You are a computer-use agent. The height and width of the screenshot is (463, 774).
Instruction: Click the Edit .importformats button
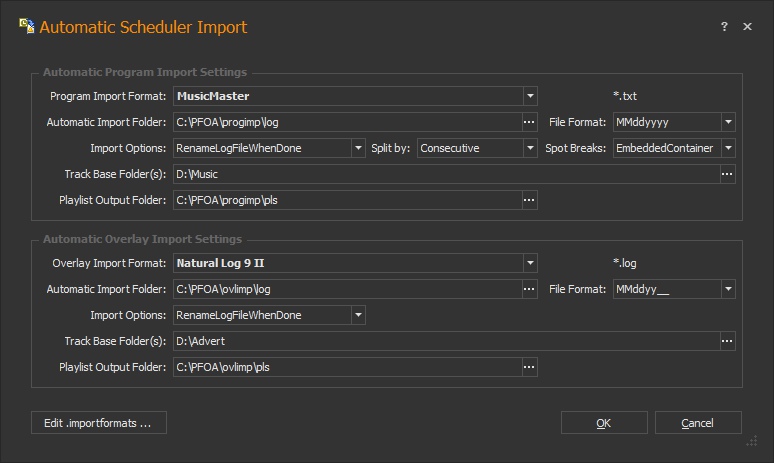pyautogui.click(x=99, y=423)
